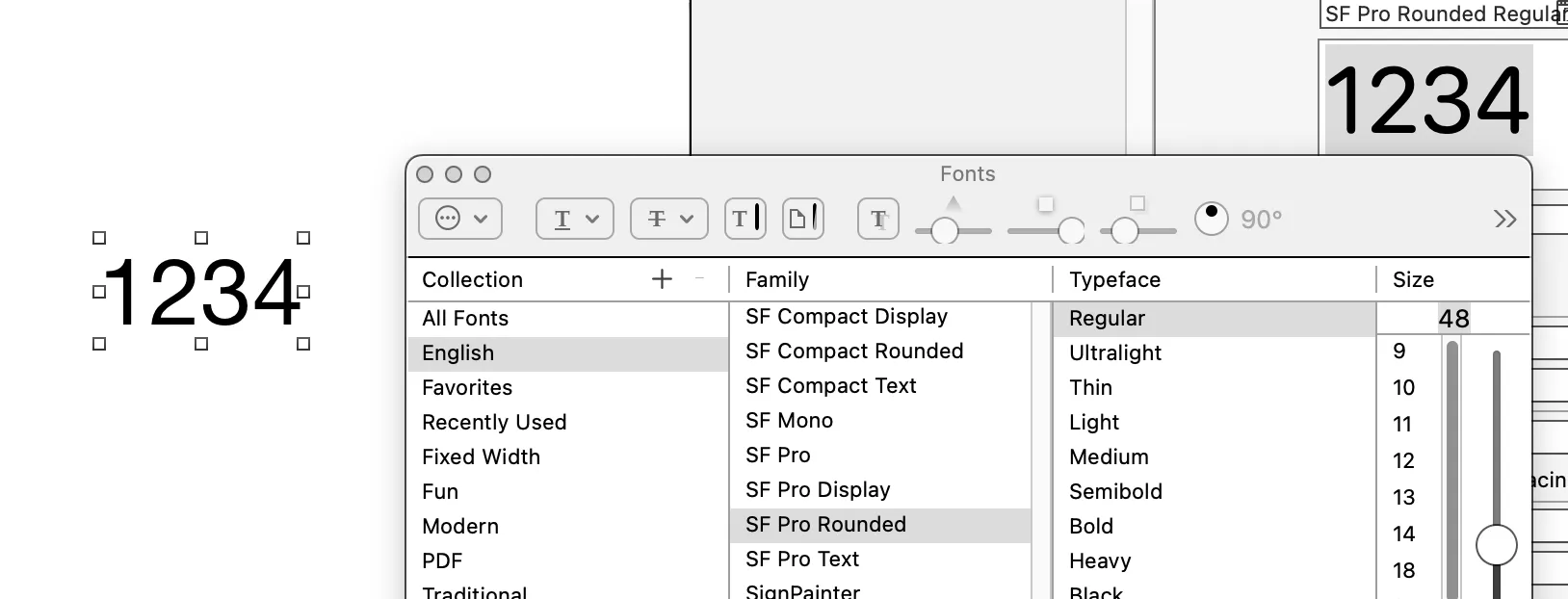This screenshot has width=1568, height=599.
Task: Open the underline style dropdown
Action: click(x=575, y=219)
